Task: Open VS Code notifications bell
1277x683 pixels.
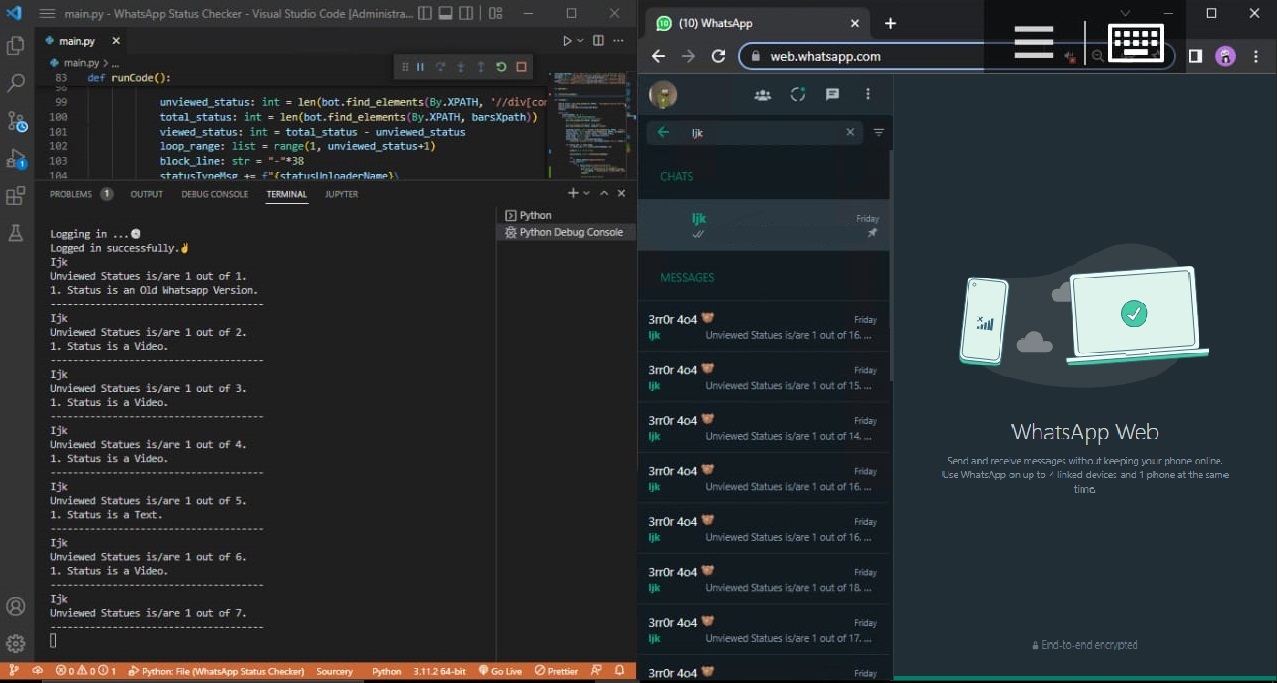Action: pyautogui.click(x=620, y=671)
